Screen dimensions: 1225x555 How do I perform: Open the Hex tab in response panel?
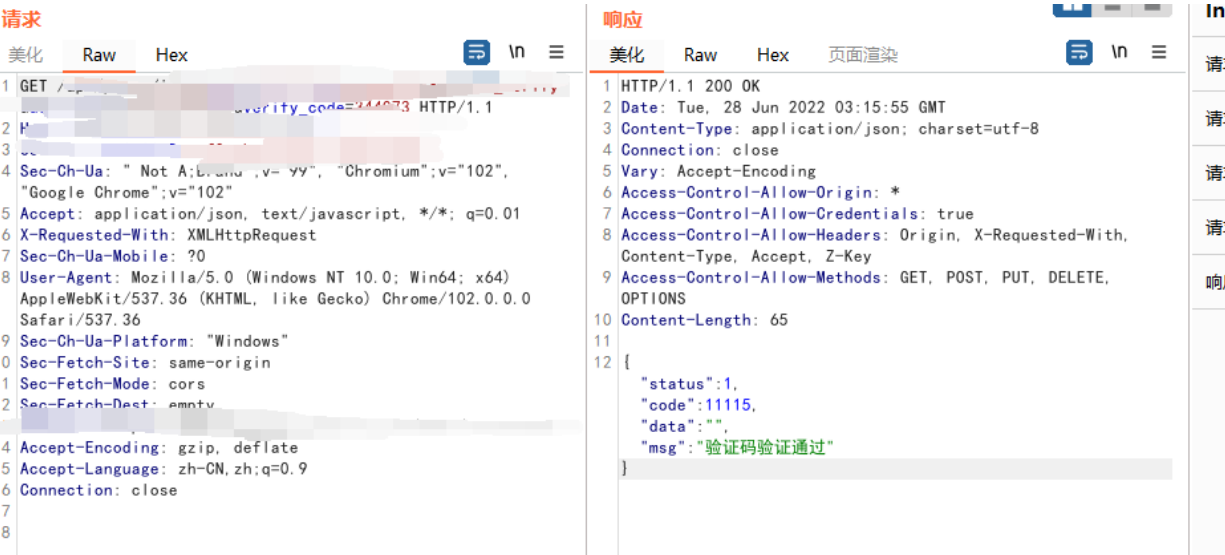pos(772,55)
